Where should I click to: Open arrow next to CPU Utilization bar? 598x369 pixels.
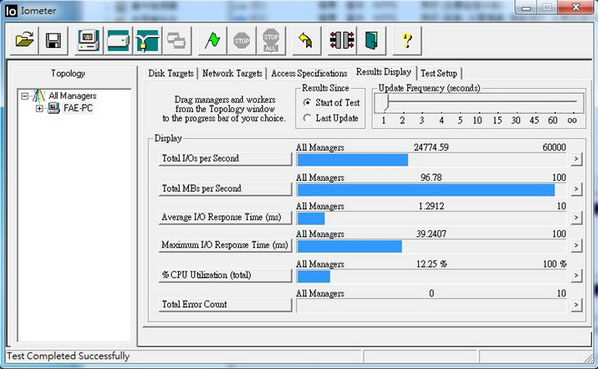[x=576, y=275]
